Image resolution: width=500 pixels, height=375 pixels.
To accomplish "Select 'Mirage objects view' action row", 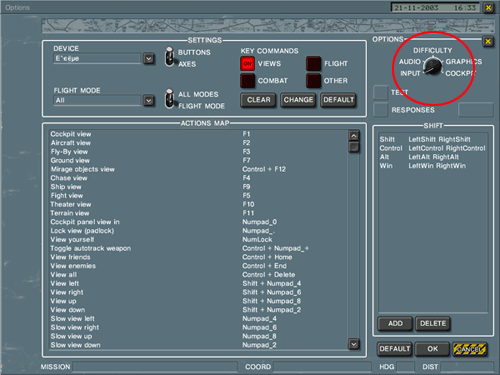I will (198, 169).
